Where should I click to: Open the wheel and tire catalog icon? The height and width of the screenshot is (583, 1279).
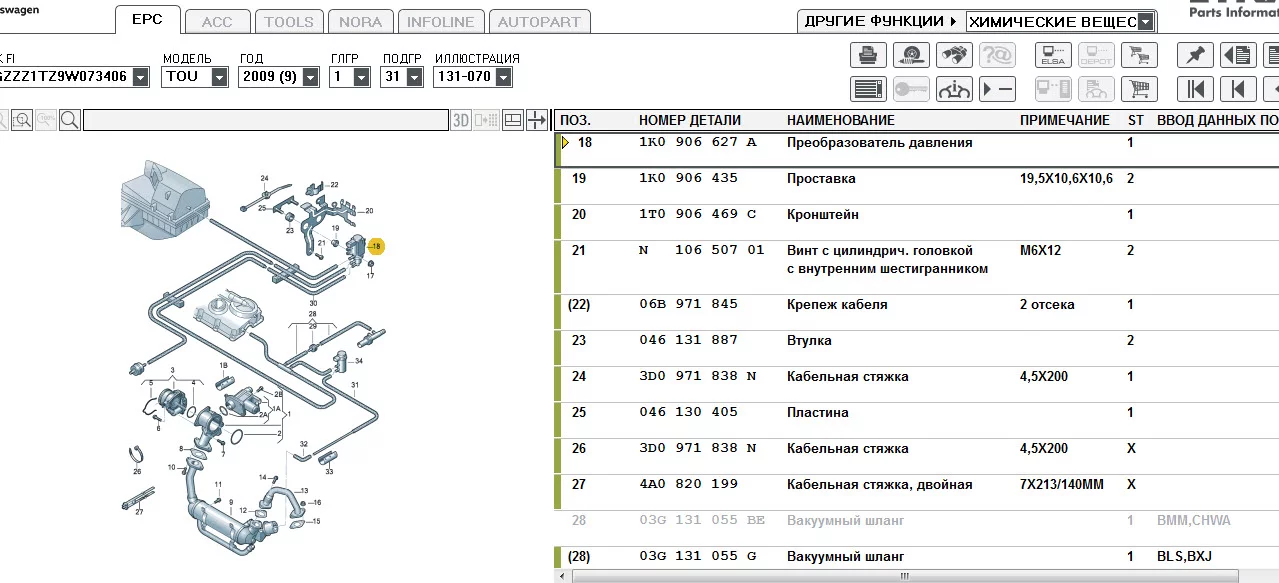(x=911, y=55)
